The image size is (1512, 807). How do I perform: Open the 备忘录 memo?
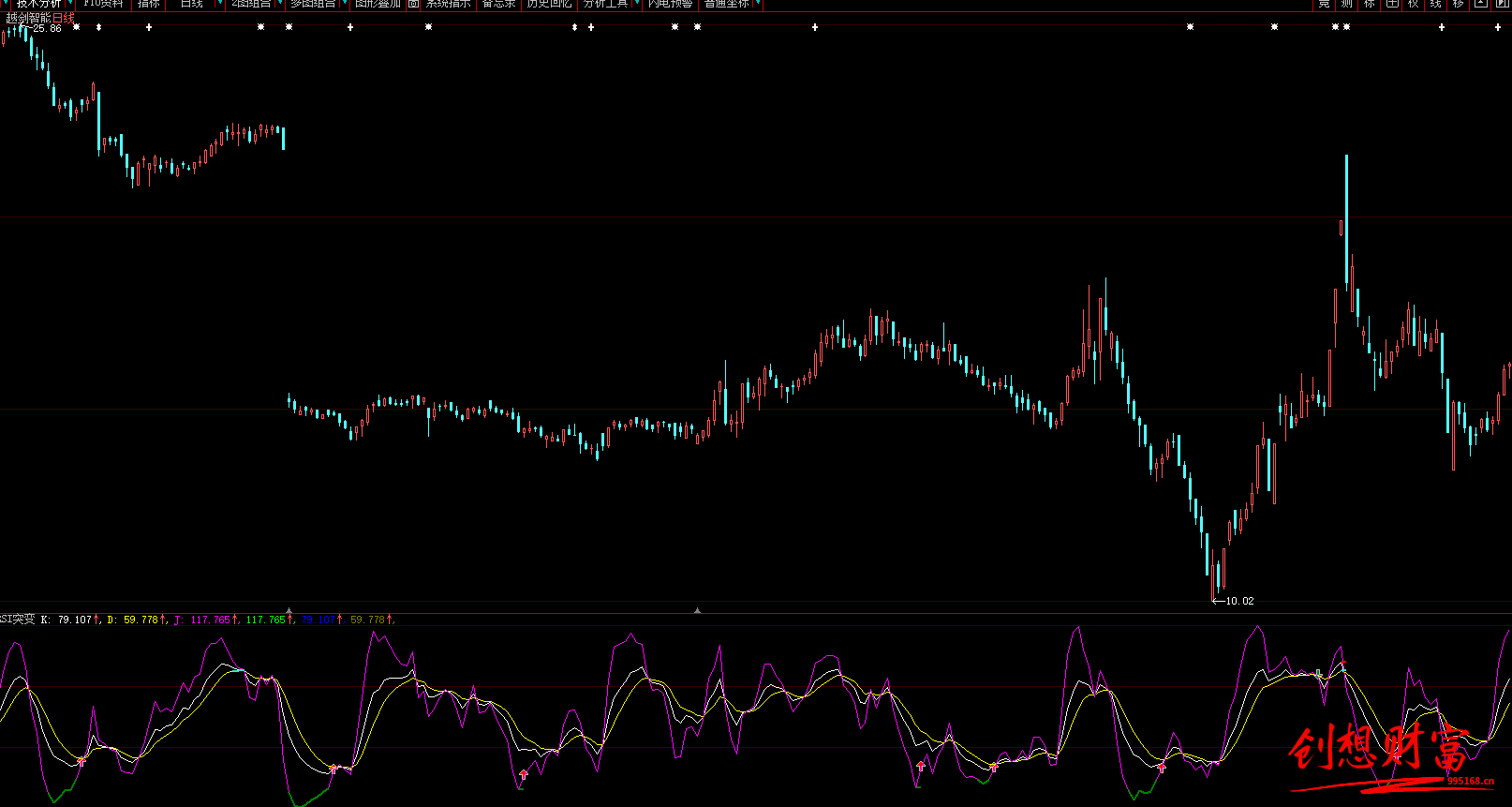498,4
